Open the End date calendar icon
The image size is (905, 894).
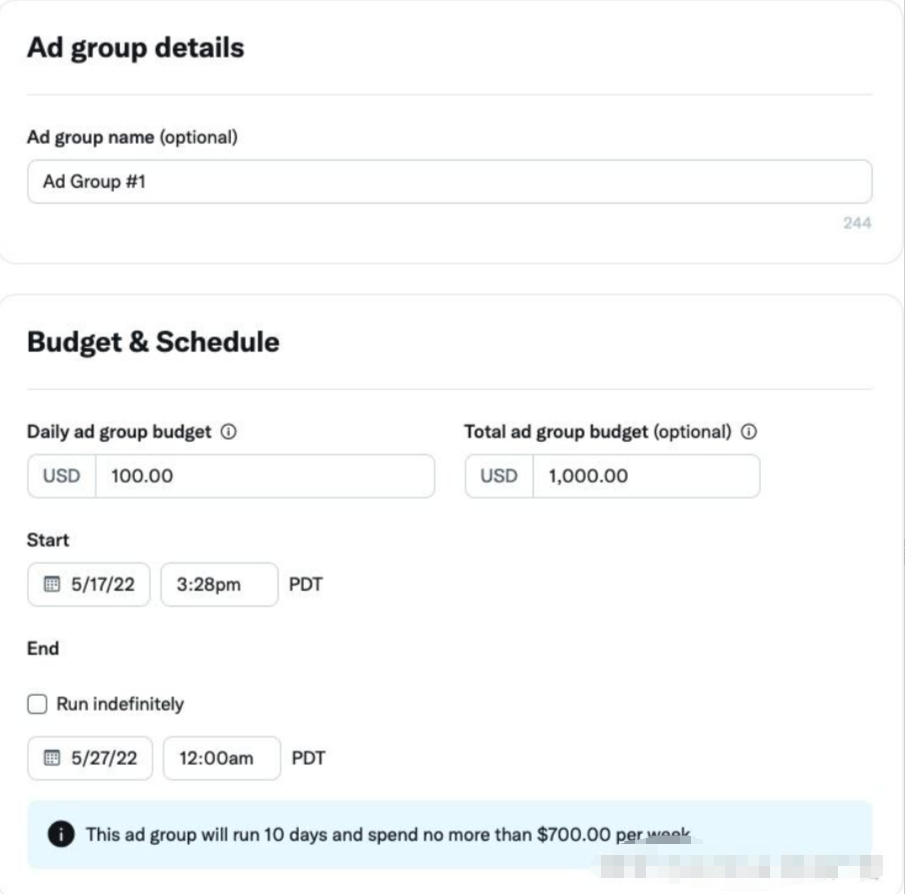(x=53, y=758)
